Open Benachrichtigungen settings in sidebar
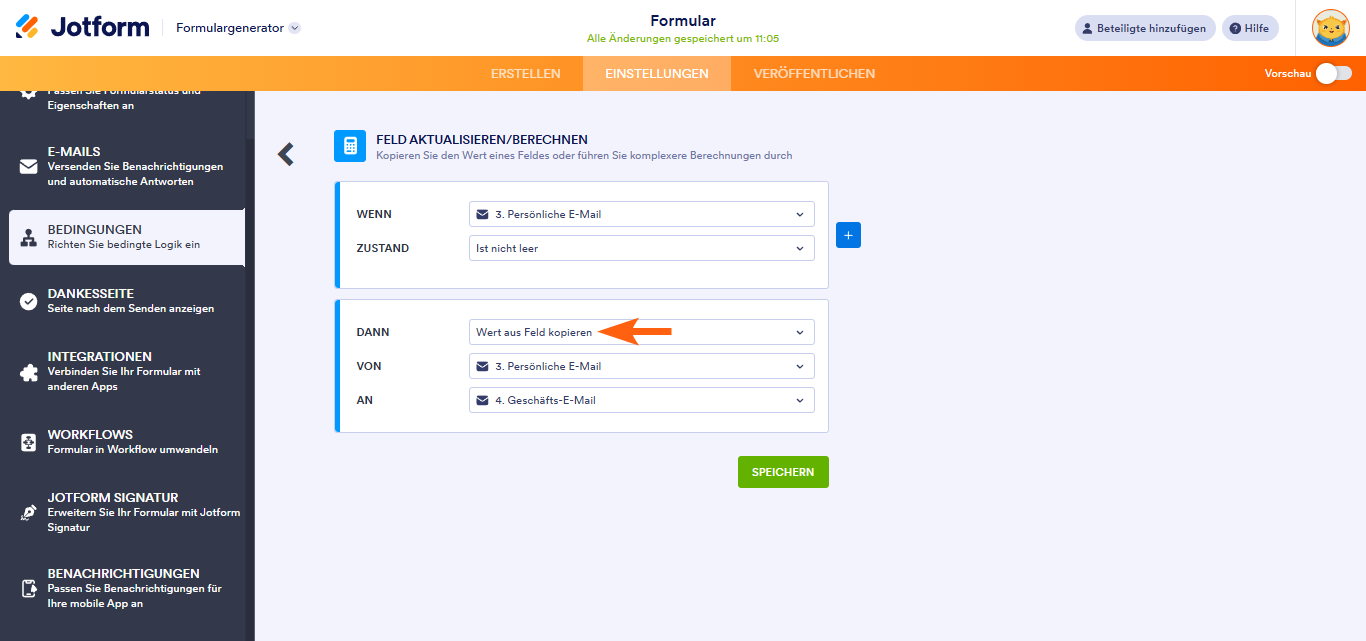The image size is (1366, 641). coord(123,588)
